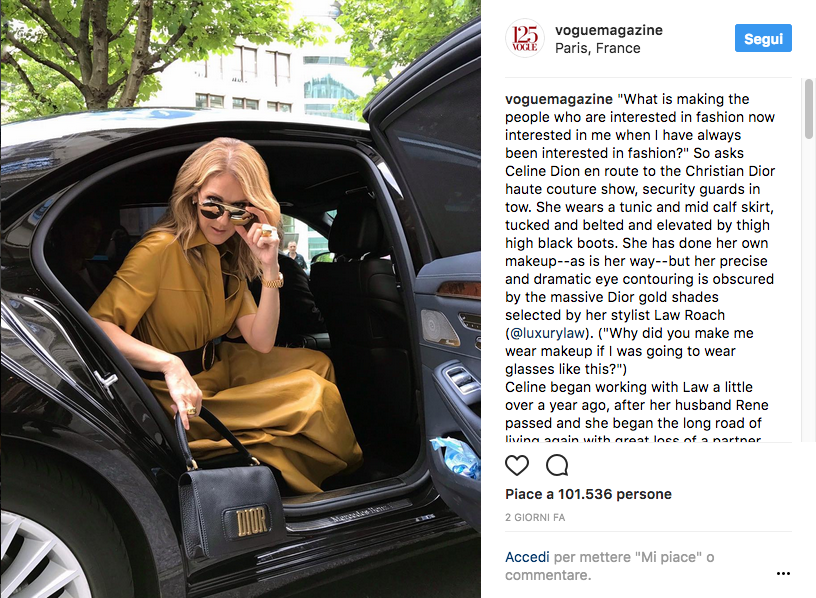The width and height of the screenshot is (816, 598).
Task: Click the woman's sunglasses in the photo
Action: pos(224,211)
